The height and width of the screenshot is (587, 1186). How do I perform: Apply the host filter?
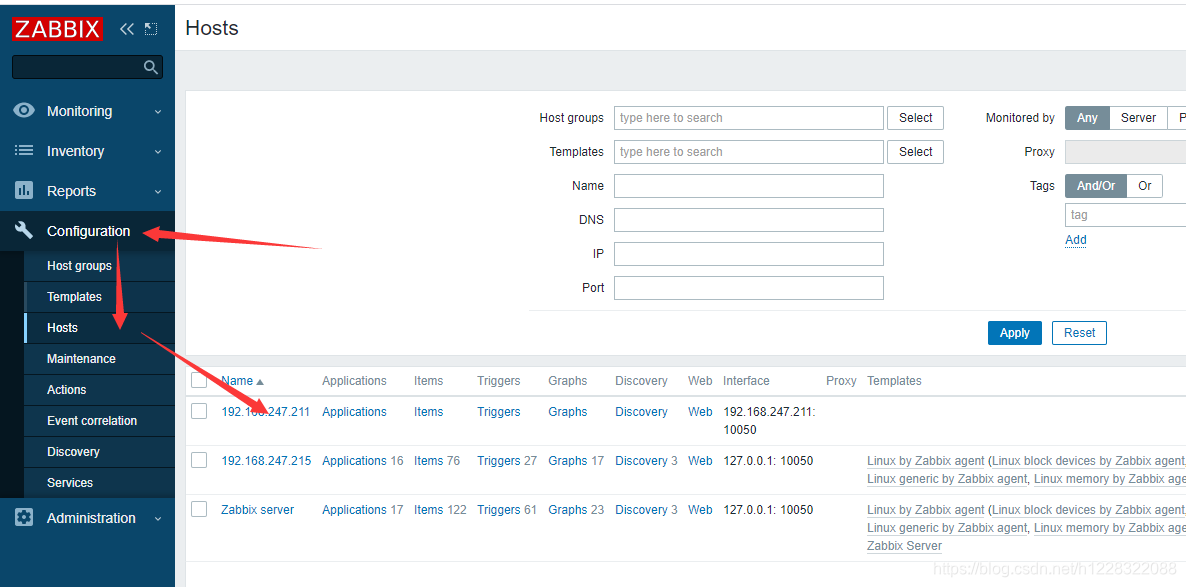[1014, 333]
